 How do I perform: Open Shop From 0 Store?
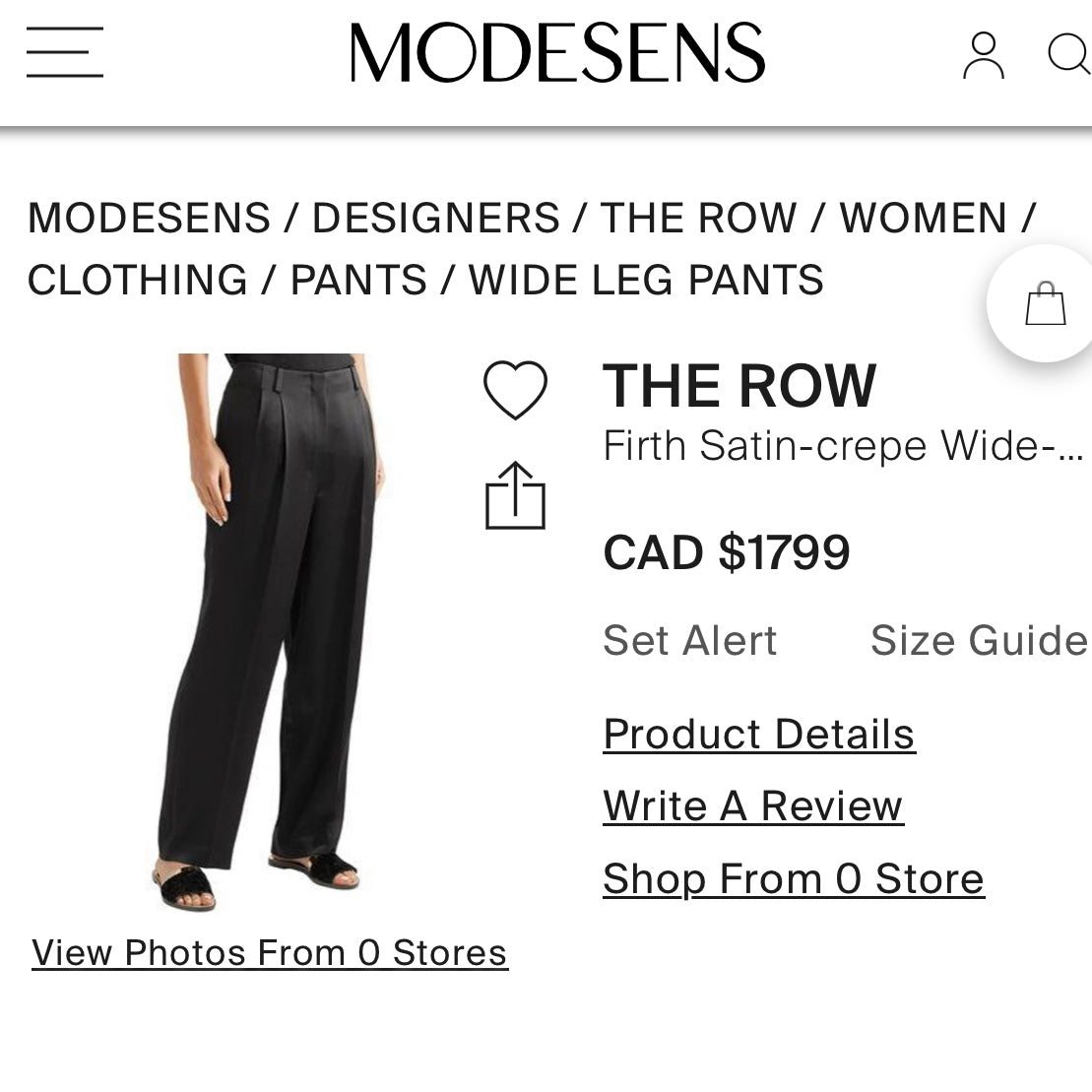coord(794,878)
